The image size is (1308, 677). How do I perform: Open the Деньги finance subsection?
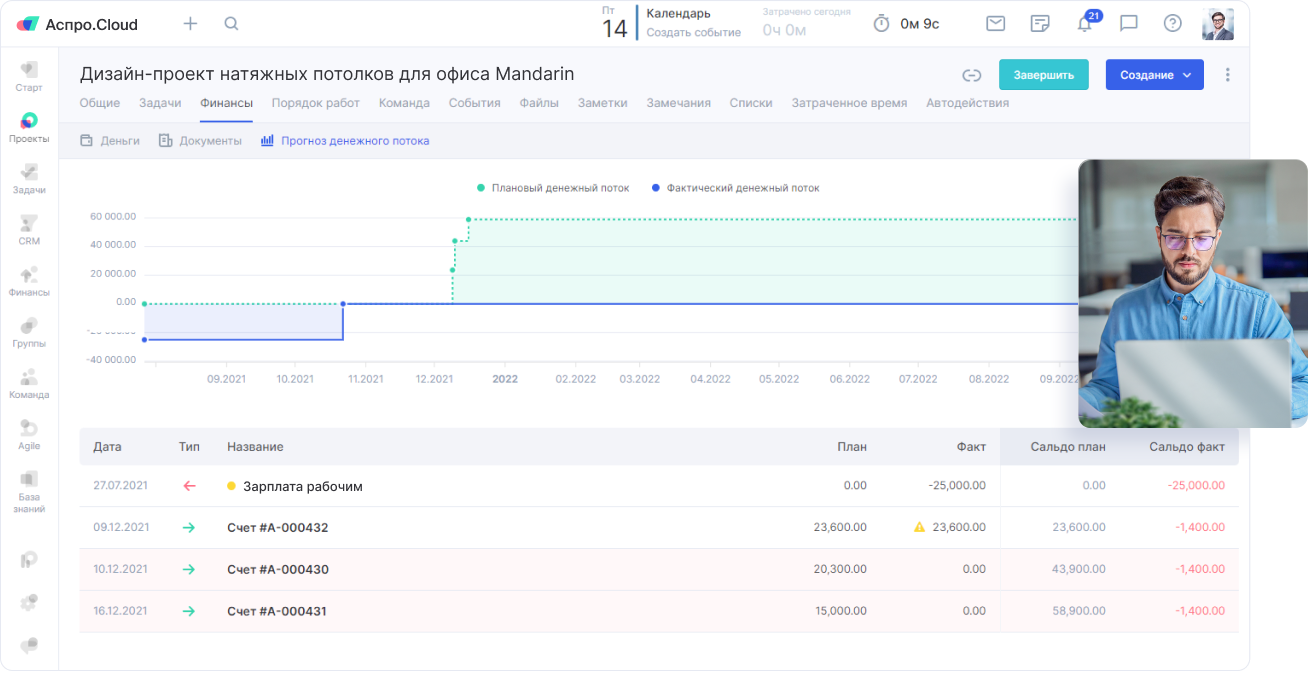click(110, 141)
